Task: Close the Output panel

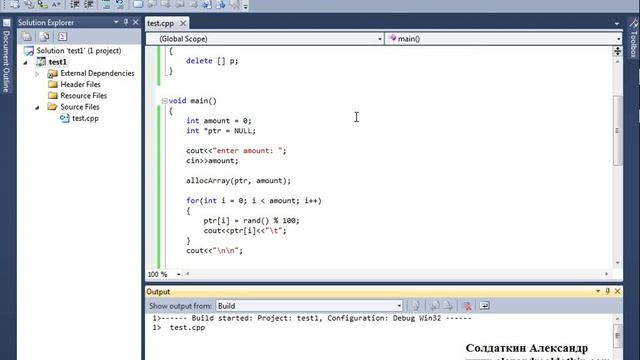Action: pyautogui.click(x=617, y=291)
